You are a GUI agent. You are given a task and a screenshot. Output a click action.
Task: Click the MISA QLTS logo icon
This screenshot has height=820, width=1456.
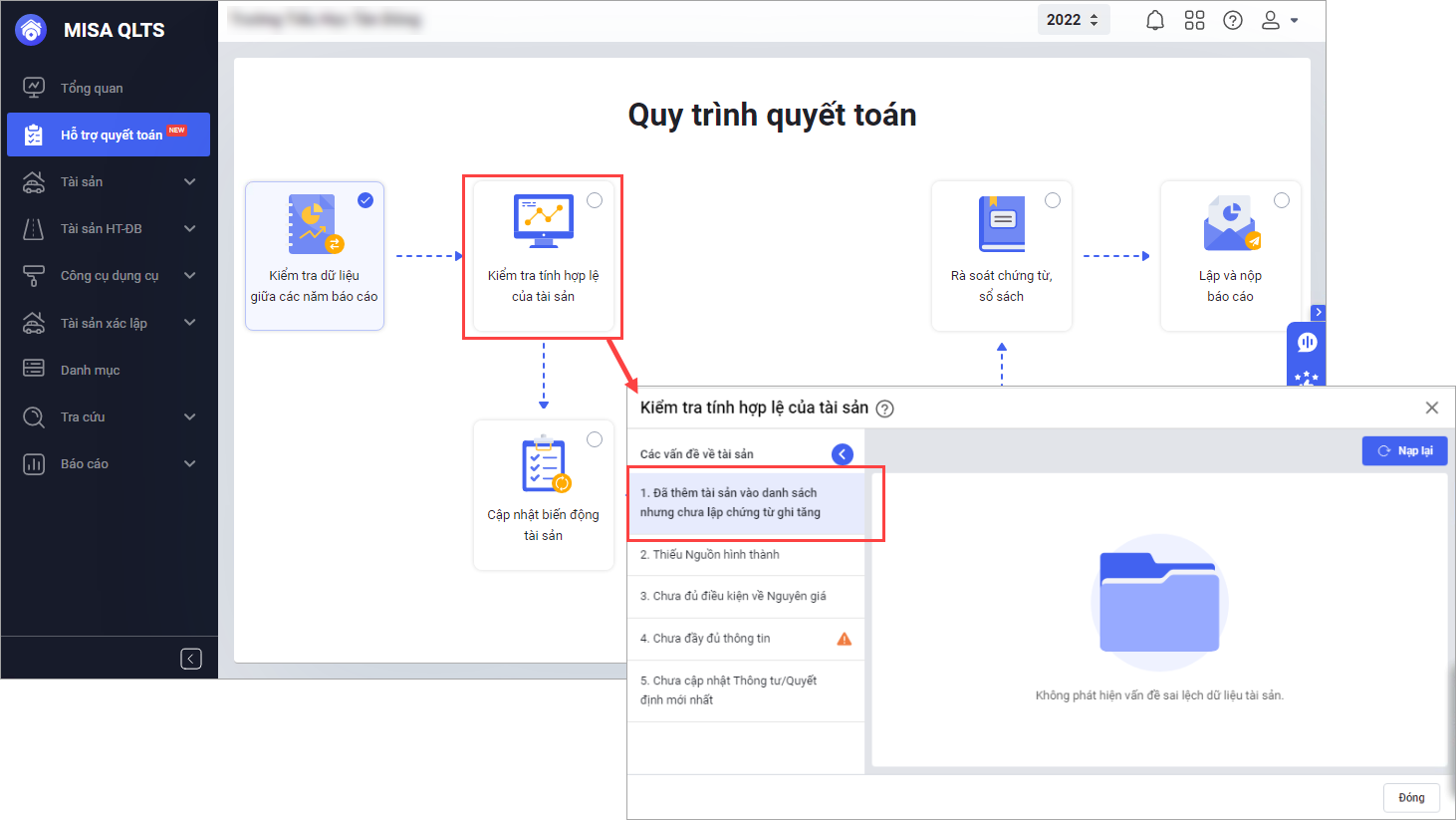pos(32,30)
